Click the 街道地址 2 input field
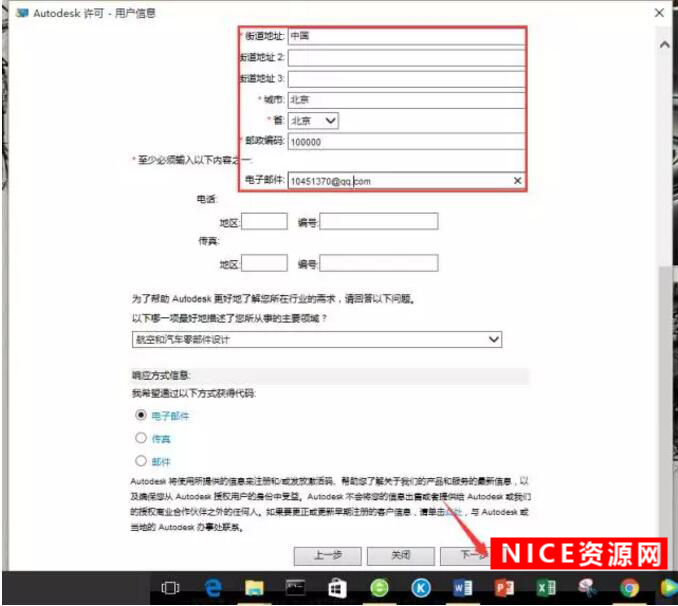This screenshot has width=678, height=606. coord(406,58)
